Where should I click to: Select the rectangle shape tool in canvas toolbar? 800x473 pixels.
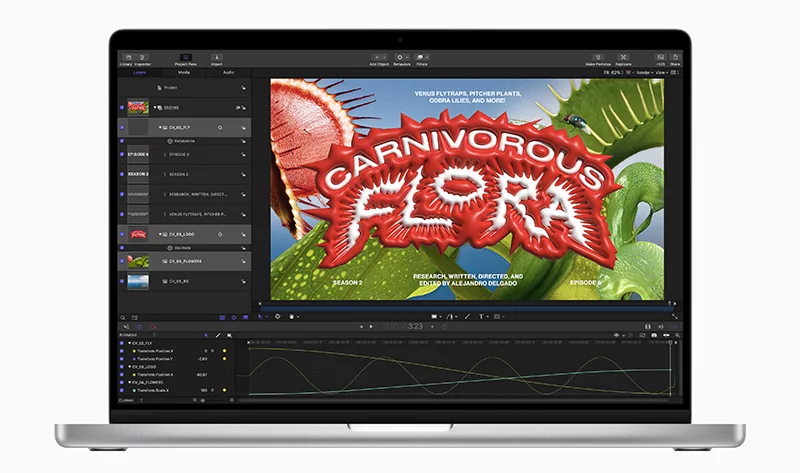tap(434, 317)
